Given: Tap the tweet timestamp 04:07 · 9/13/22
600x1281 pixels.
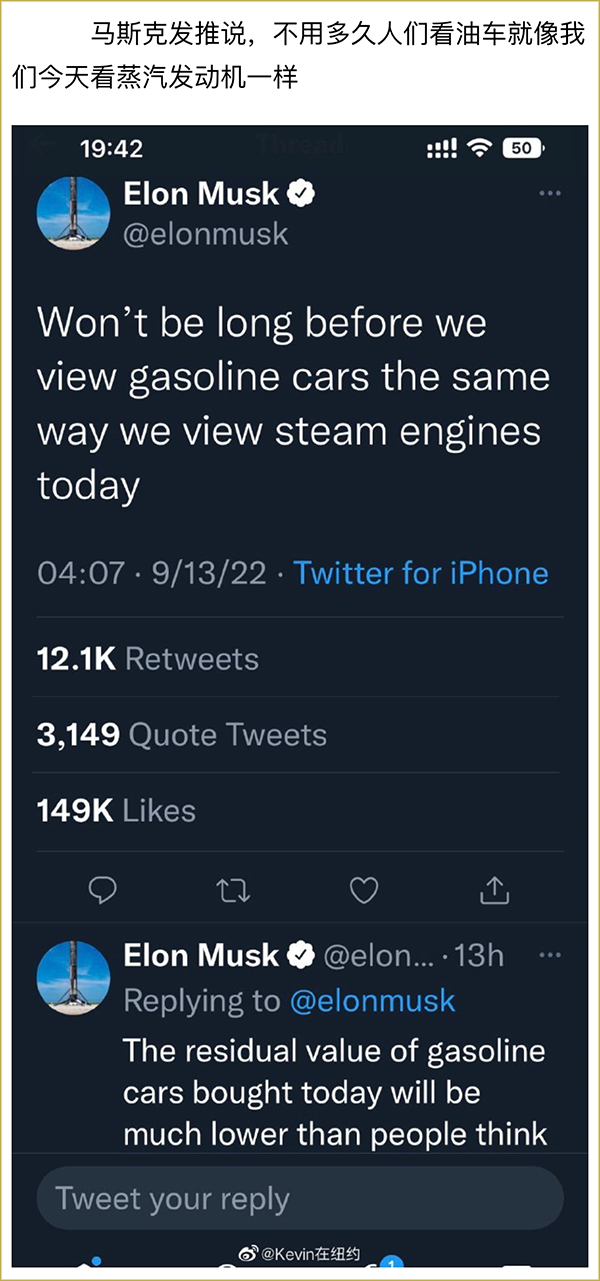Looking at the screenshot, I should 152,573.
